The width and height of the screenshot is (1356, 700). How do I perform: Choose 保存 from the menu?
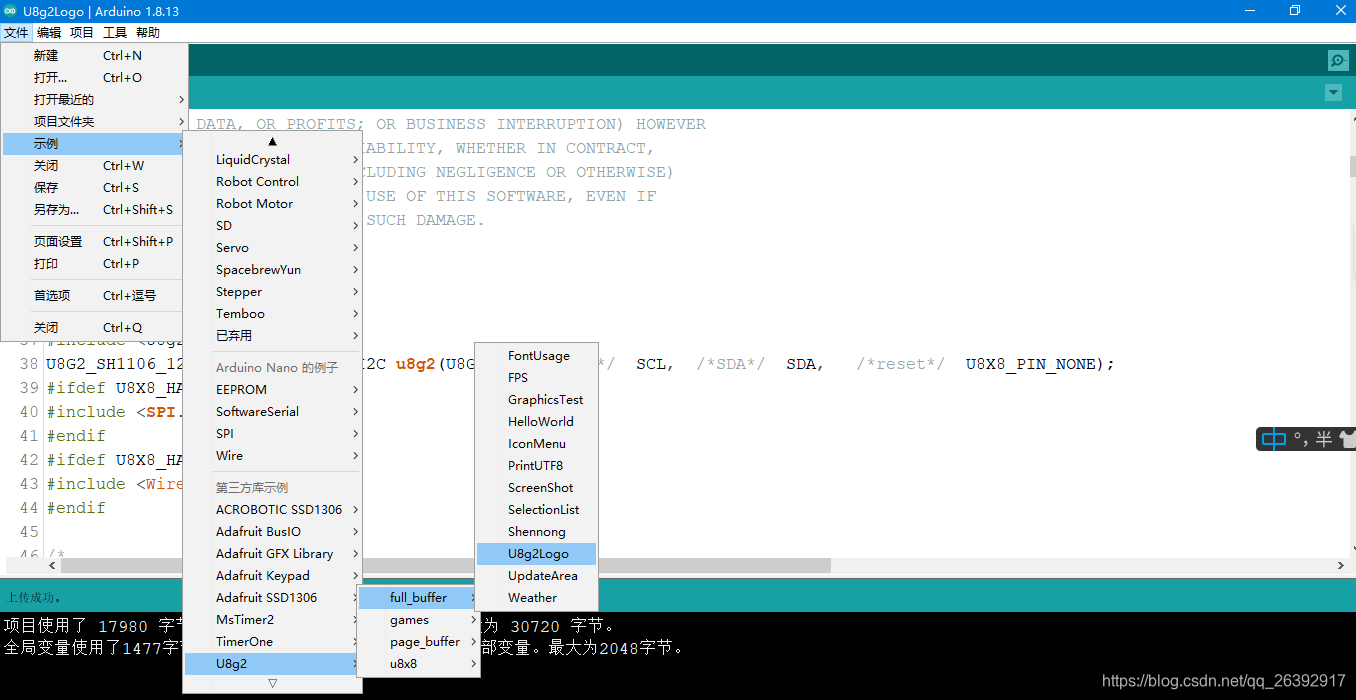point(94,188)
